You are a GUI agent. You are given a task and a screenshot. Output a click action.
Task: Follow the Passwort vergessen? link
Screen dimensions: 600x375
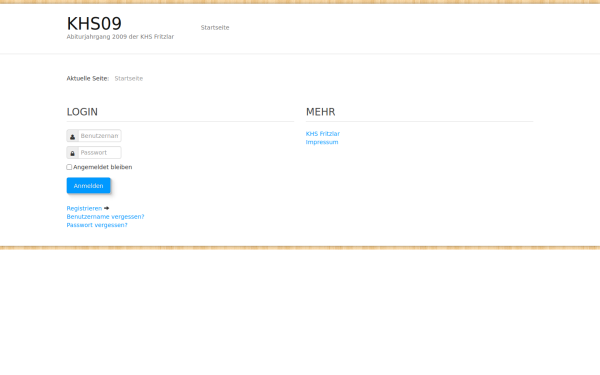tap(97, 225)
